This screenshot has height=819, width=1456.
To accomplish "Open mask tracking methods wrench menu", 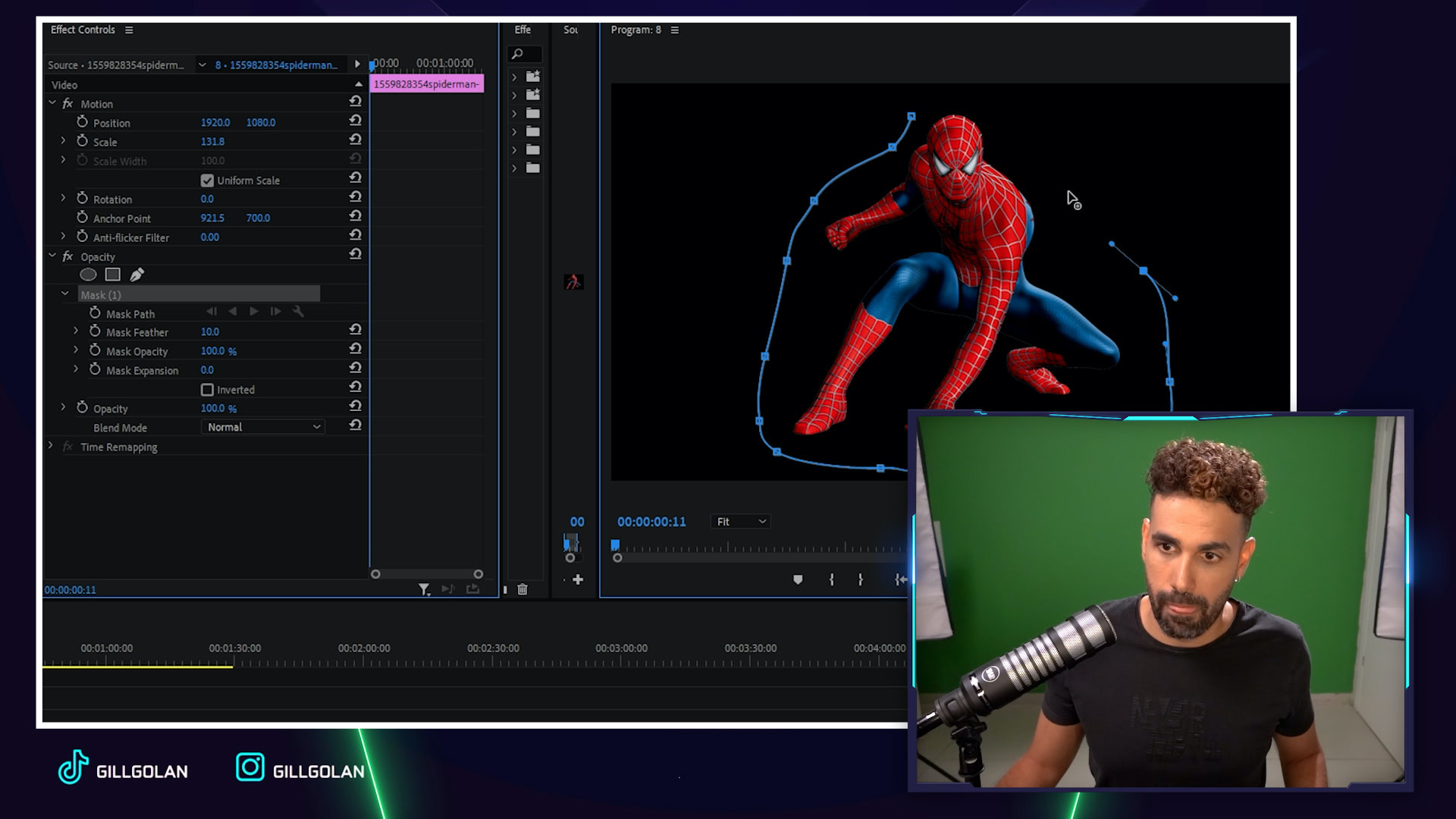I will (298, 312).
